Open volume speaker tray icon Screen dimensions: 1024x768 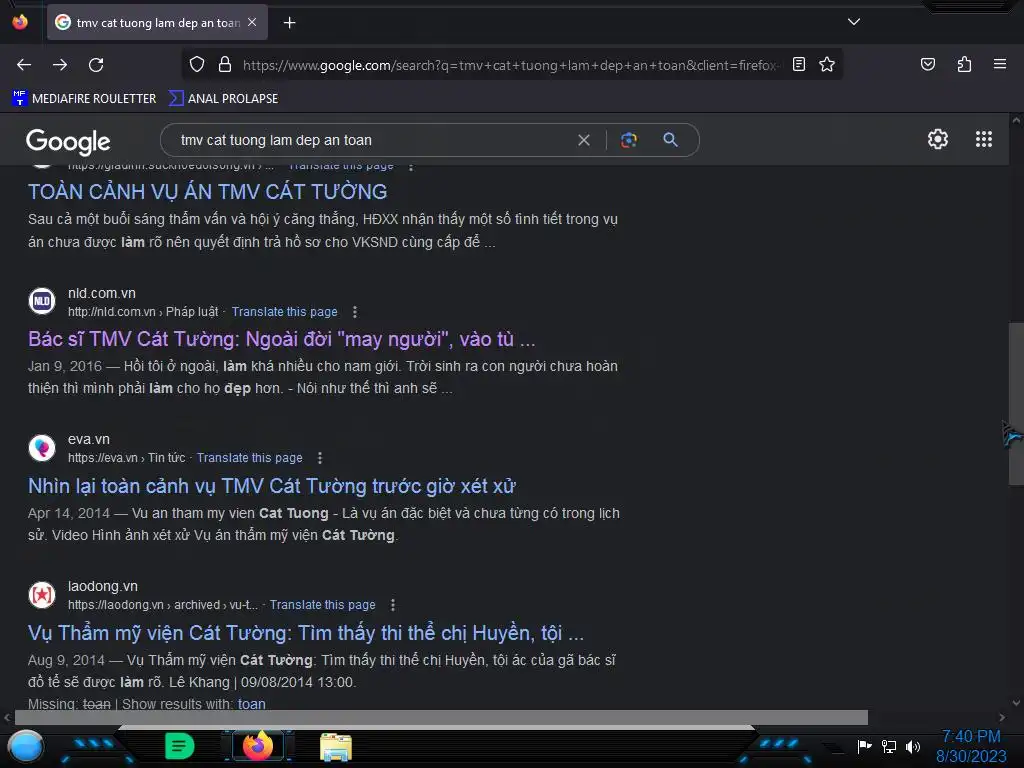click(x=912, y=746)
